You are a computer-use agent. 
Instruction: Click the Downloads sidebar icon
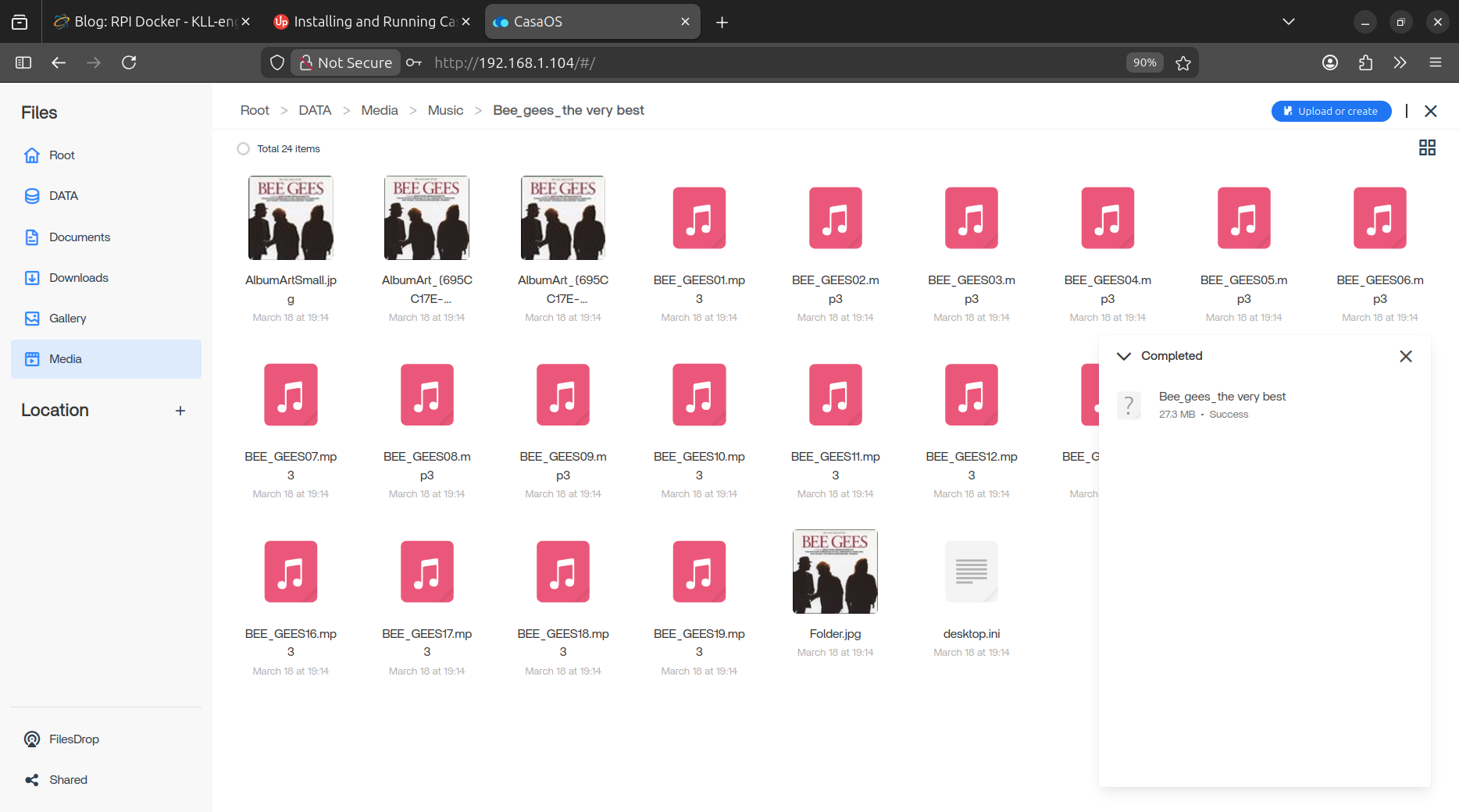point(32,278)
